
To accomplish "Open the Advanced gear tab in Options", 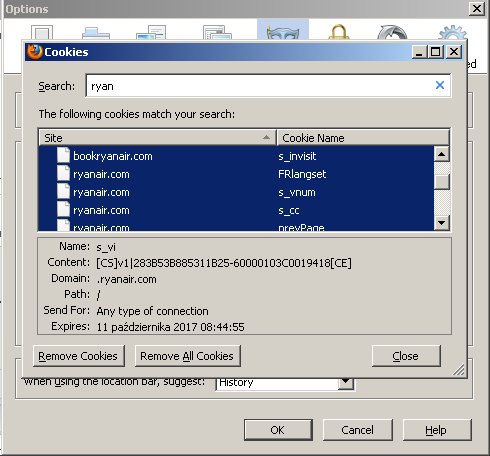I will click(x=452, y=32).
